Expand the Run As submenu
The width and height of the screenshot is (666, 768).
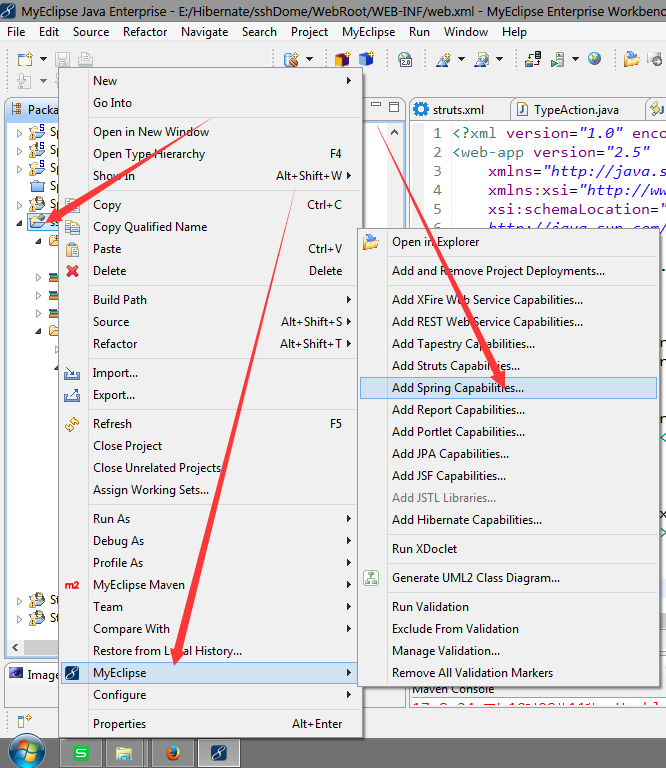(x=349, y=519)
